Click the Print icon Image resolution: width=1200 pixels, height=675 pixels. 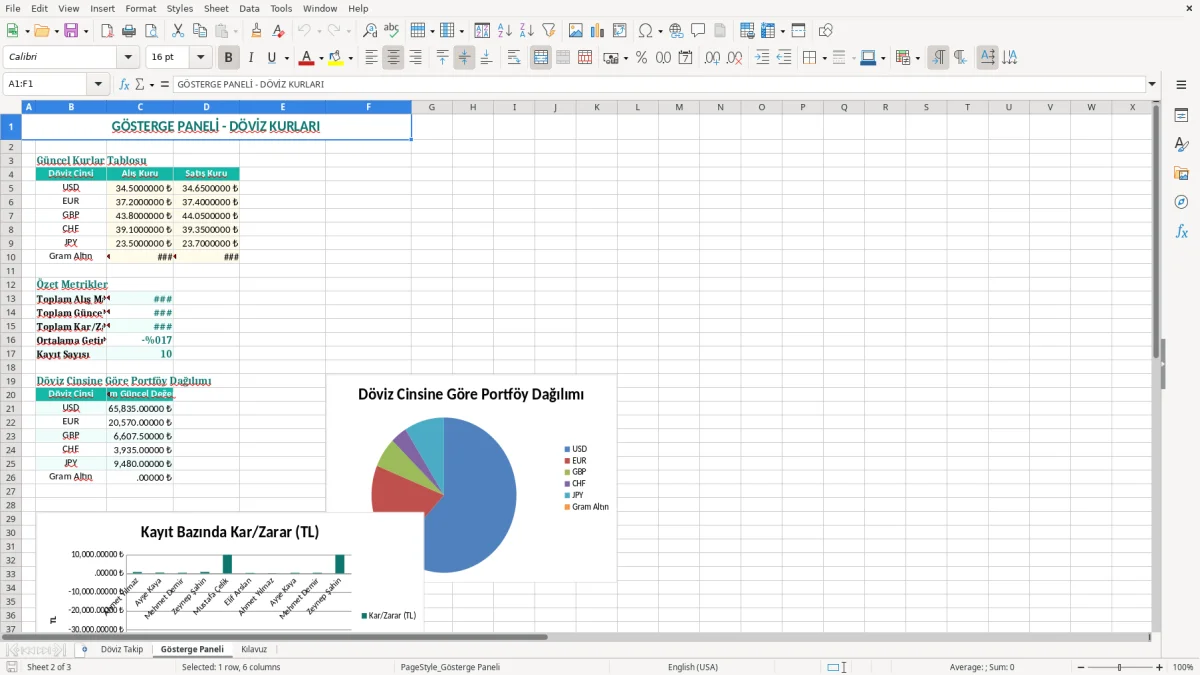coord(129,31)
